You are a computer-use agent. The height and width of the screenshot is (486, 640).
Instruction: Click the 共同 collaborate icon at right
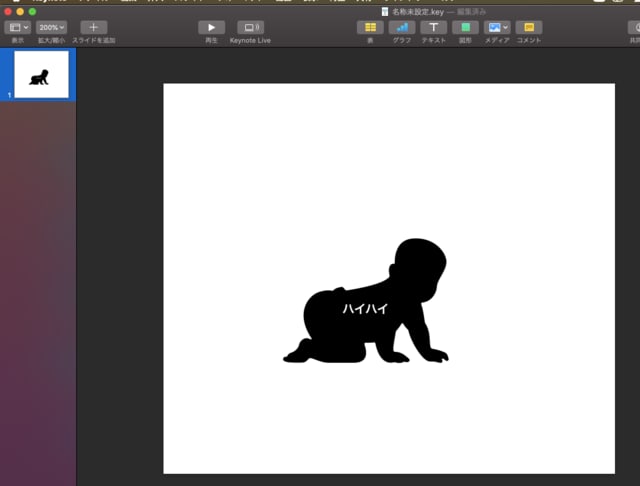pyautogui.click(x=633, y=27)
